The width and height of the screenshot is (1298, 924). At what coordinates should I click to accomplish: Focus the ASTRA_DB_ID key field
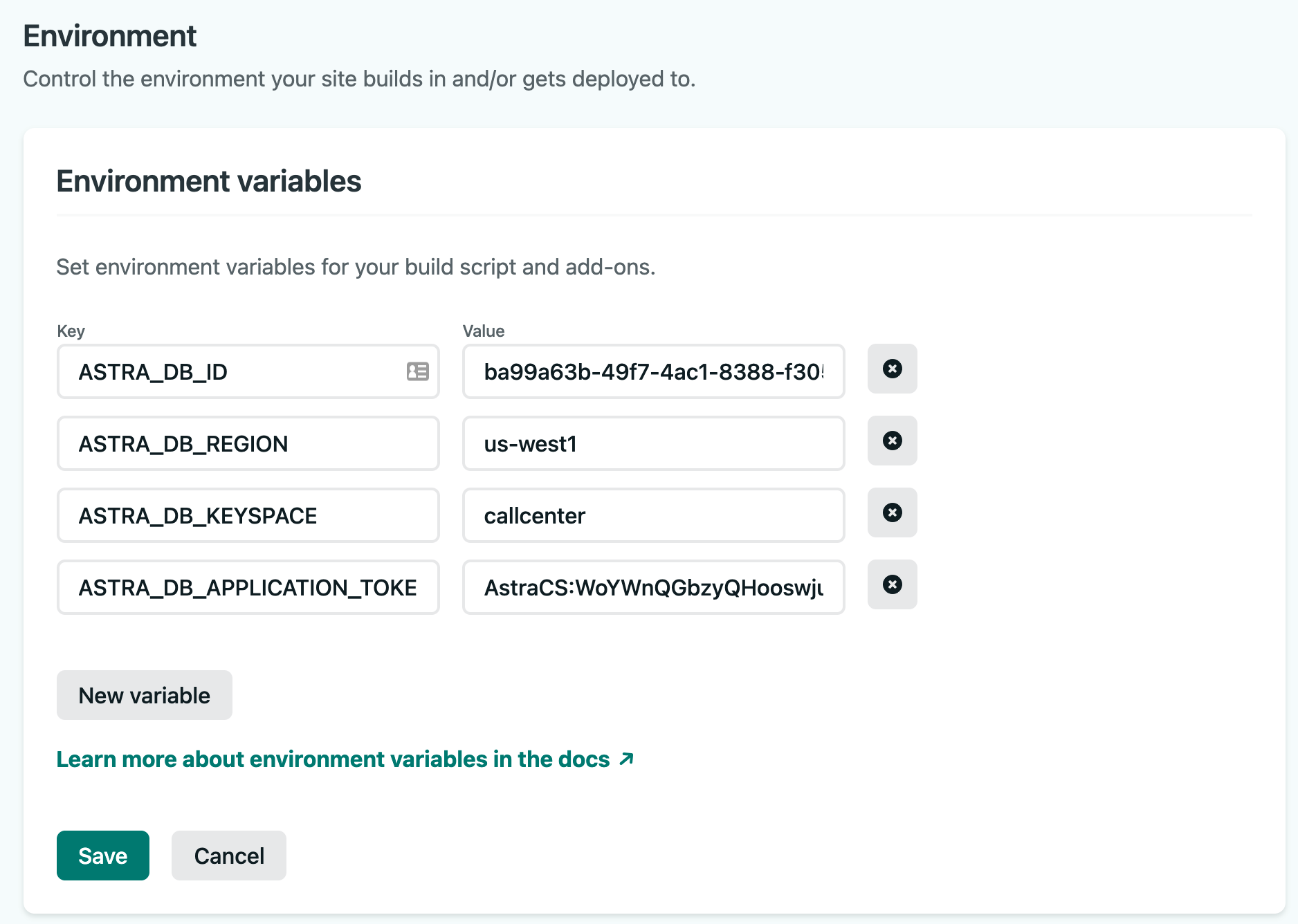coord(235,371)
